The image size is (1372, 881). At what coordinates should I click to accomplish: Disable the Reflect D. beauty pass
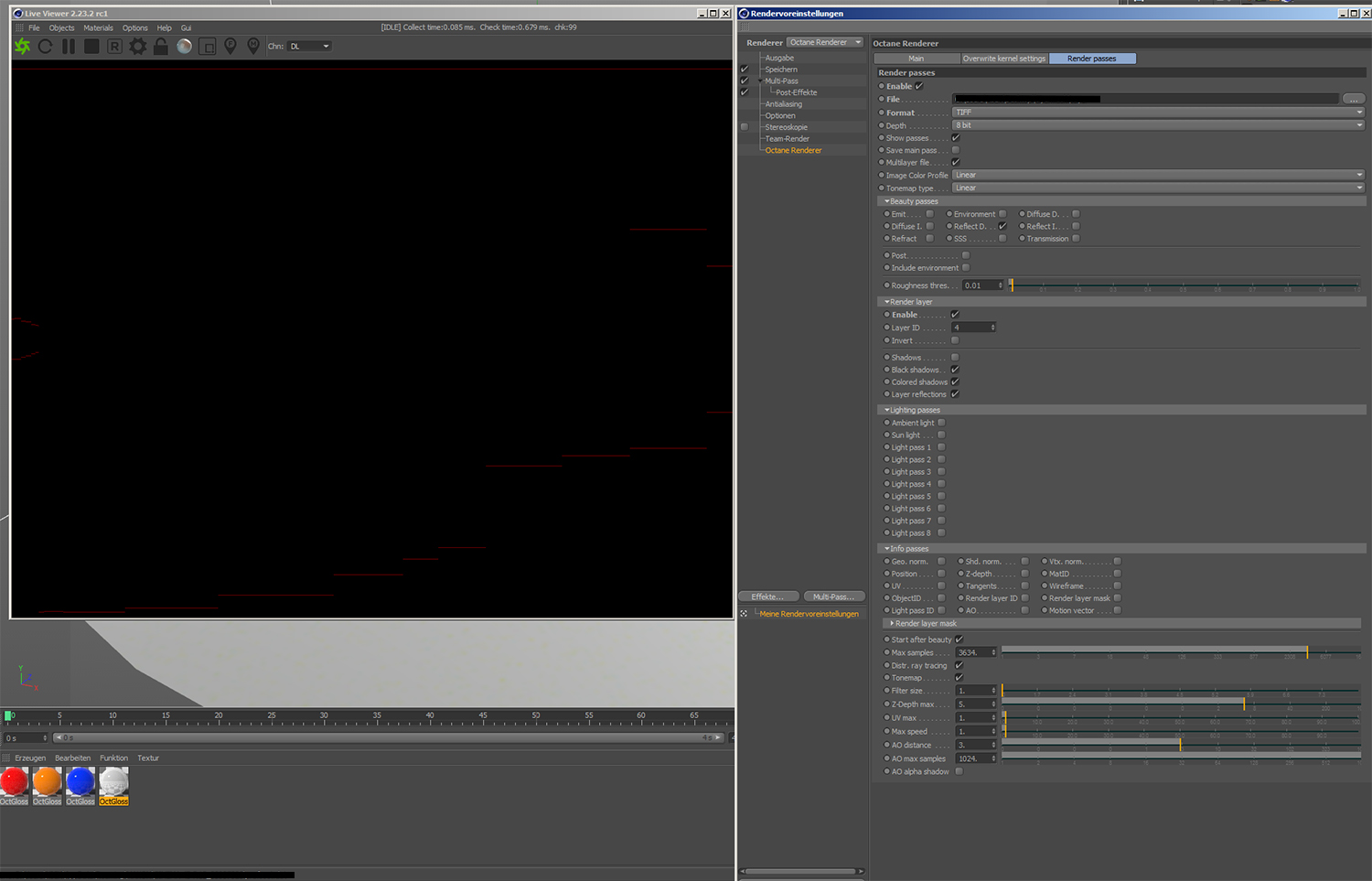pyautogui.click(x=1002, y=226)
